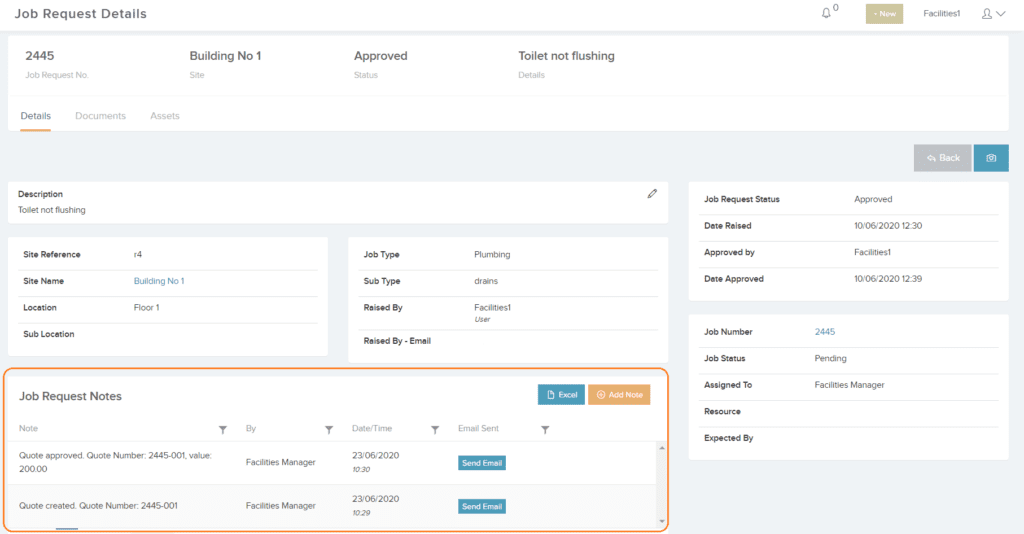The height and width of the screenshot is (534, 1024).
Task: Sort by Note column header
Action: point(28,428)
